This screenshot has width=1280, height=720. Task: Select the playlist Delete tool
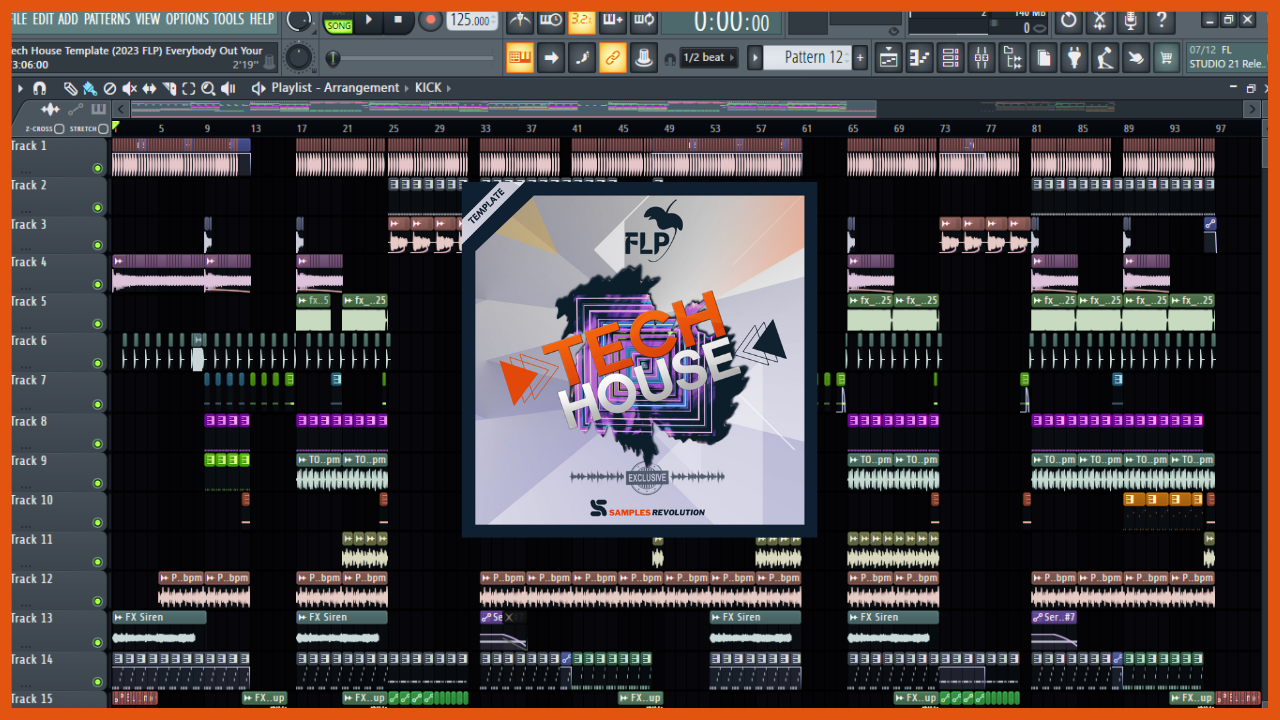110,88
